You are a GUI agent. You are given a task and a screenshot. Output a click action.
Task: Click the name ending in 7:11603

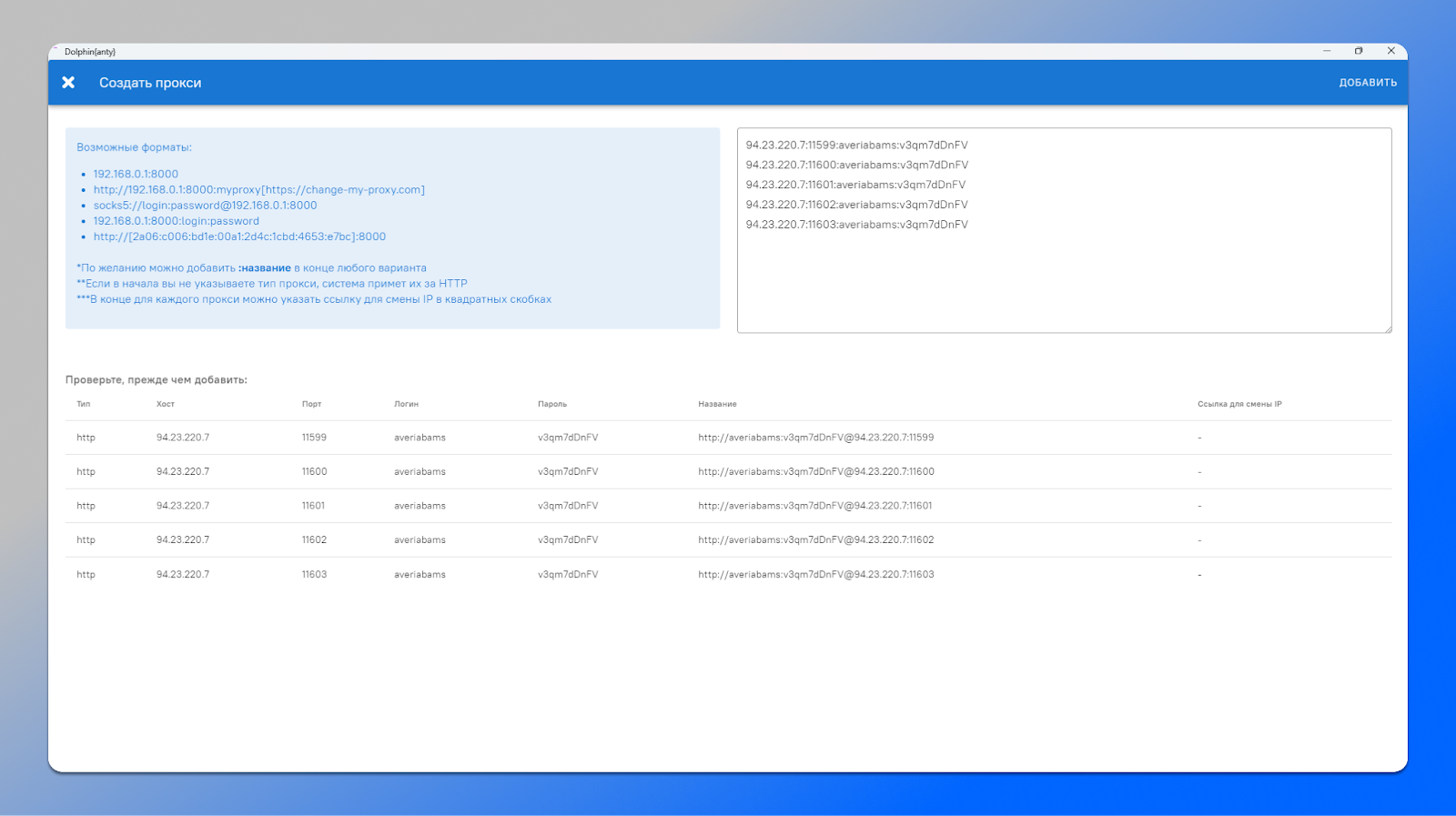coord(816,574)
